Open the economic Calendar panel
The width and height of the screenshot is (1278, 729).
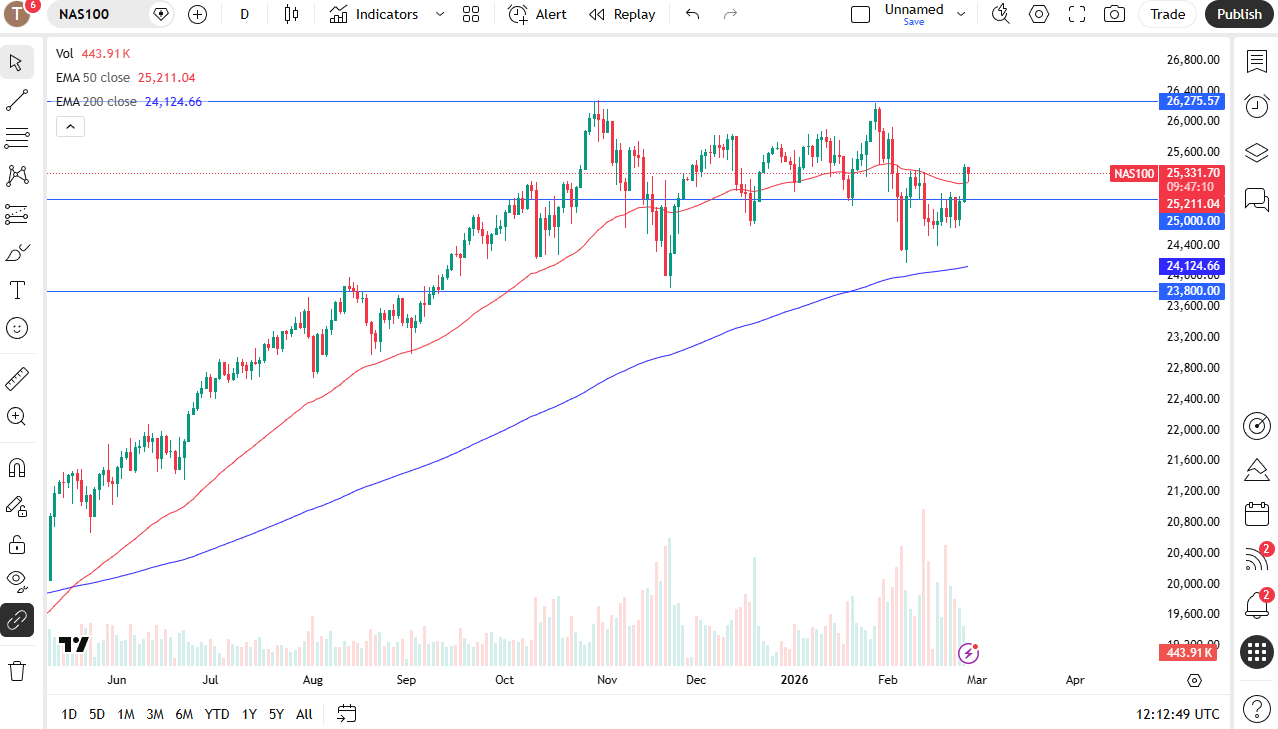click(x=1256, y=515)
